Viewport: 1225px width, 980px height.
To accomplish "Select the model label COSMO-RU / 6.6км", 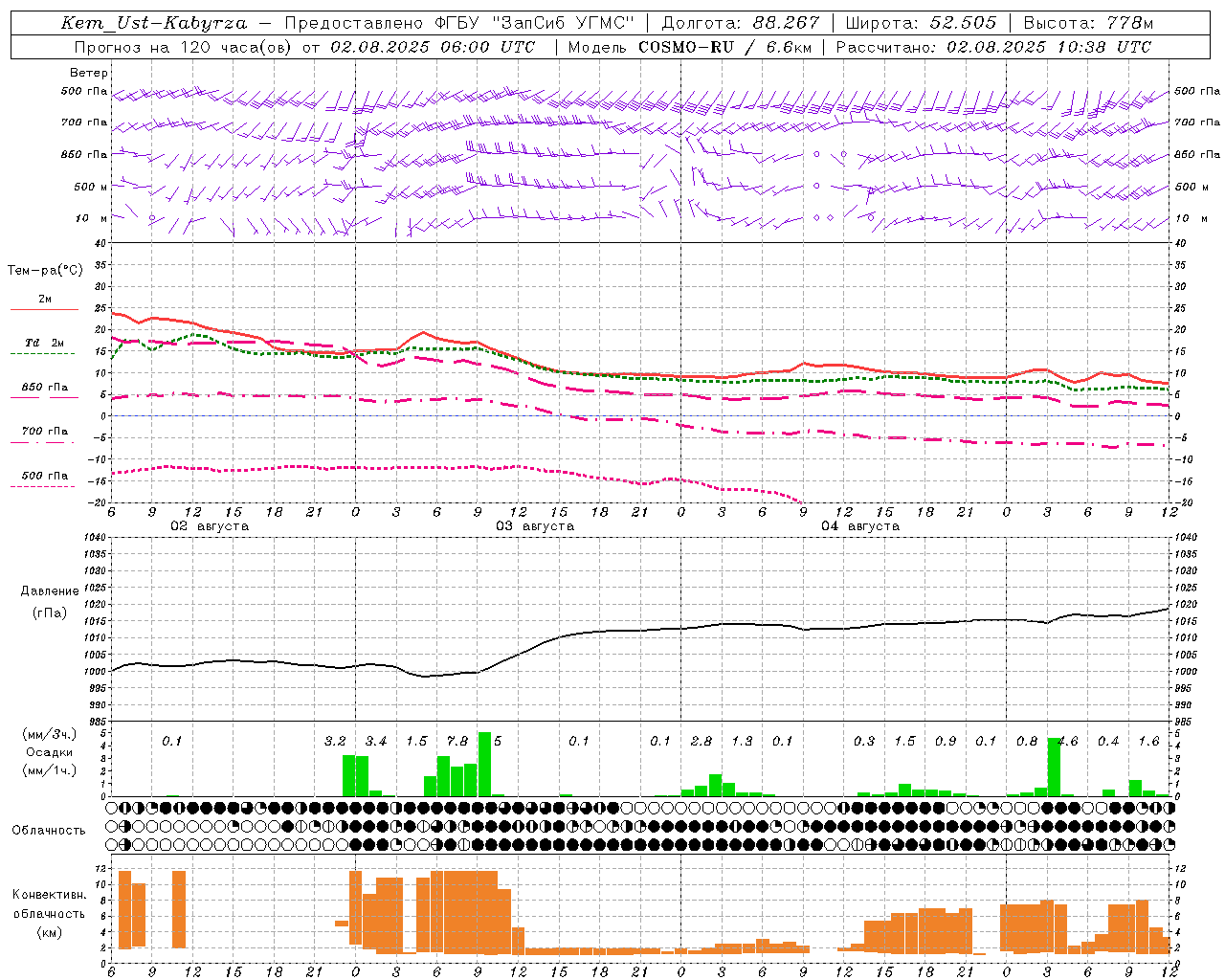I will click(x=725, y=47).
